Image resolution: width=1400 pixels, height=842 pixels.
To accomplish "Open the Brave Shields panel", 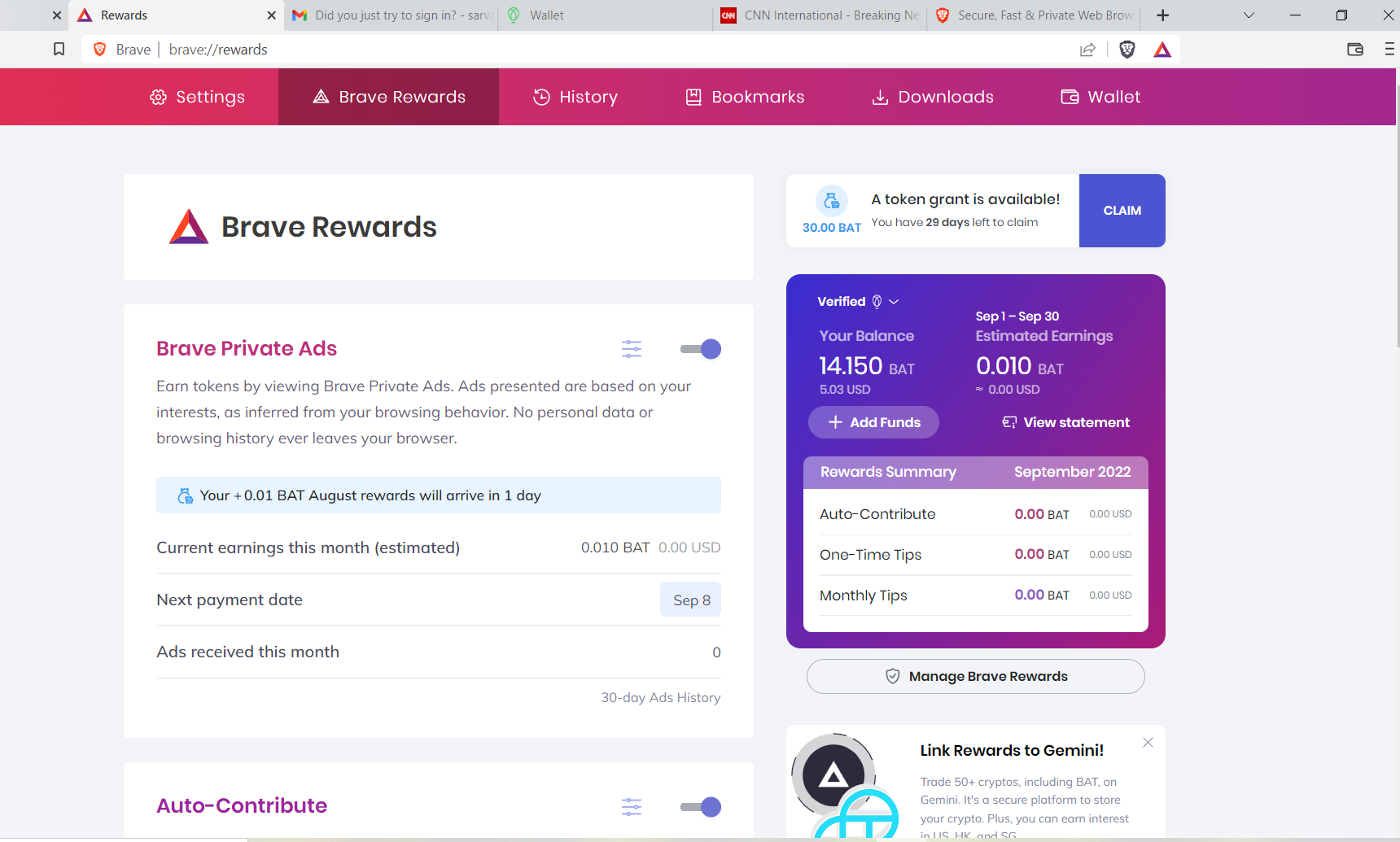I will [1127, 50].
